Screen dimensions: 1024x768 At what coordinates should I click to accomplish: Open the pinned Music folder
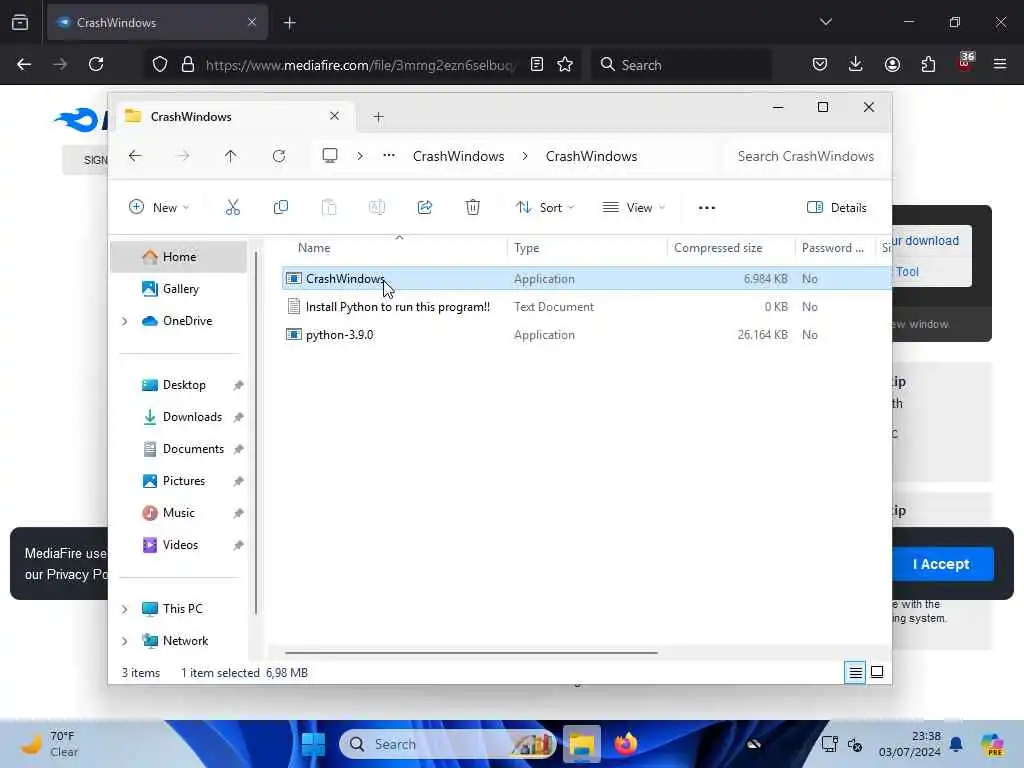pos(178,513)
